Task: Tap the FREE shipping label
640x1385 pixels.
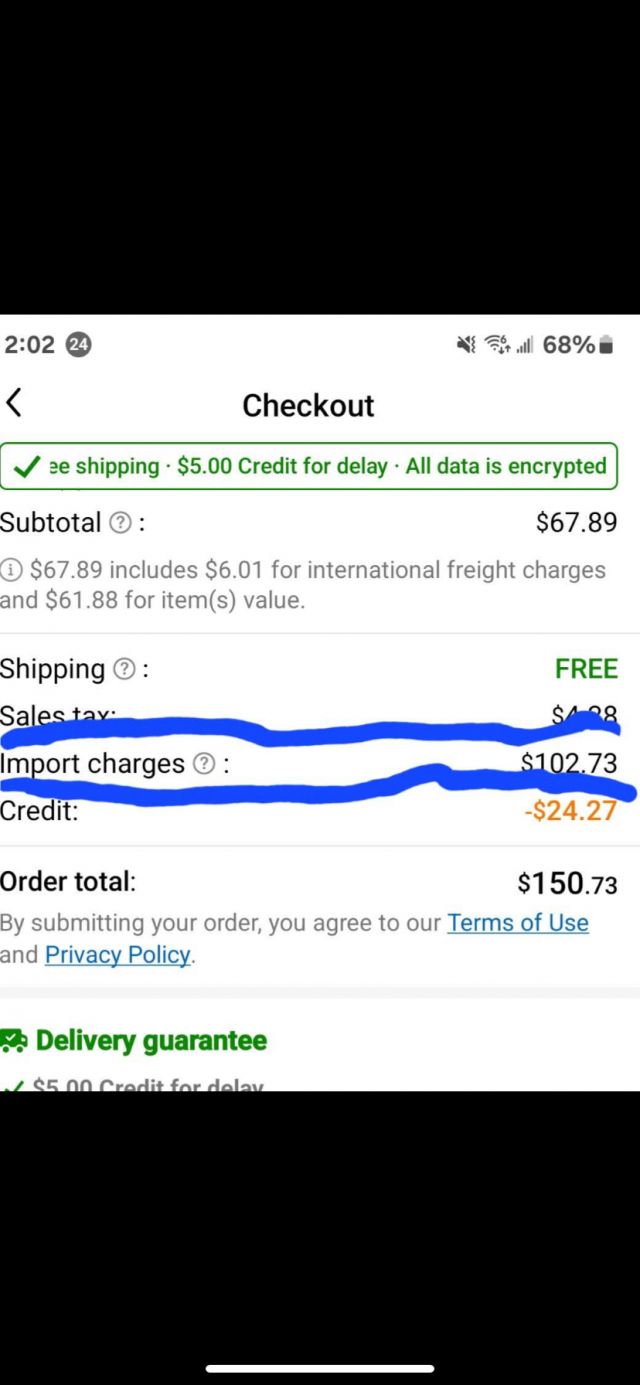Action: [586, 669]
